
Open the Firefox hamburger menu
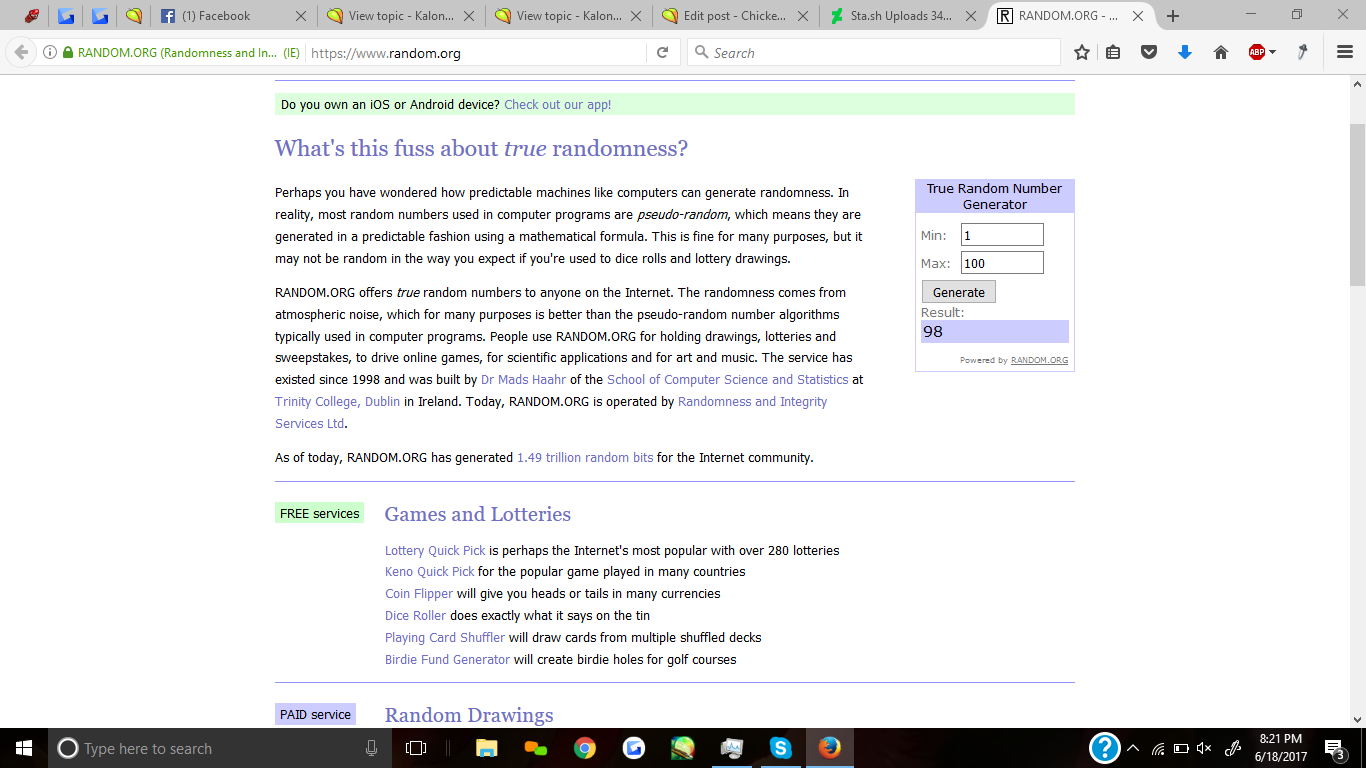1345,53
